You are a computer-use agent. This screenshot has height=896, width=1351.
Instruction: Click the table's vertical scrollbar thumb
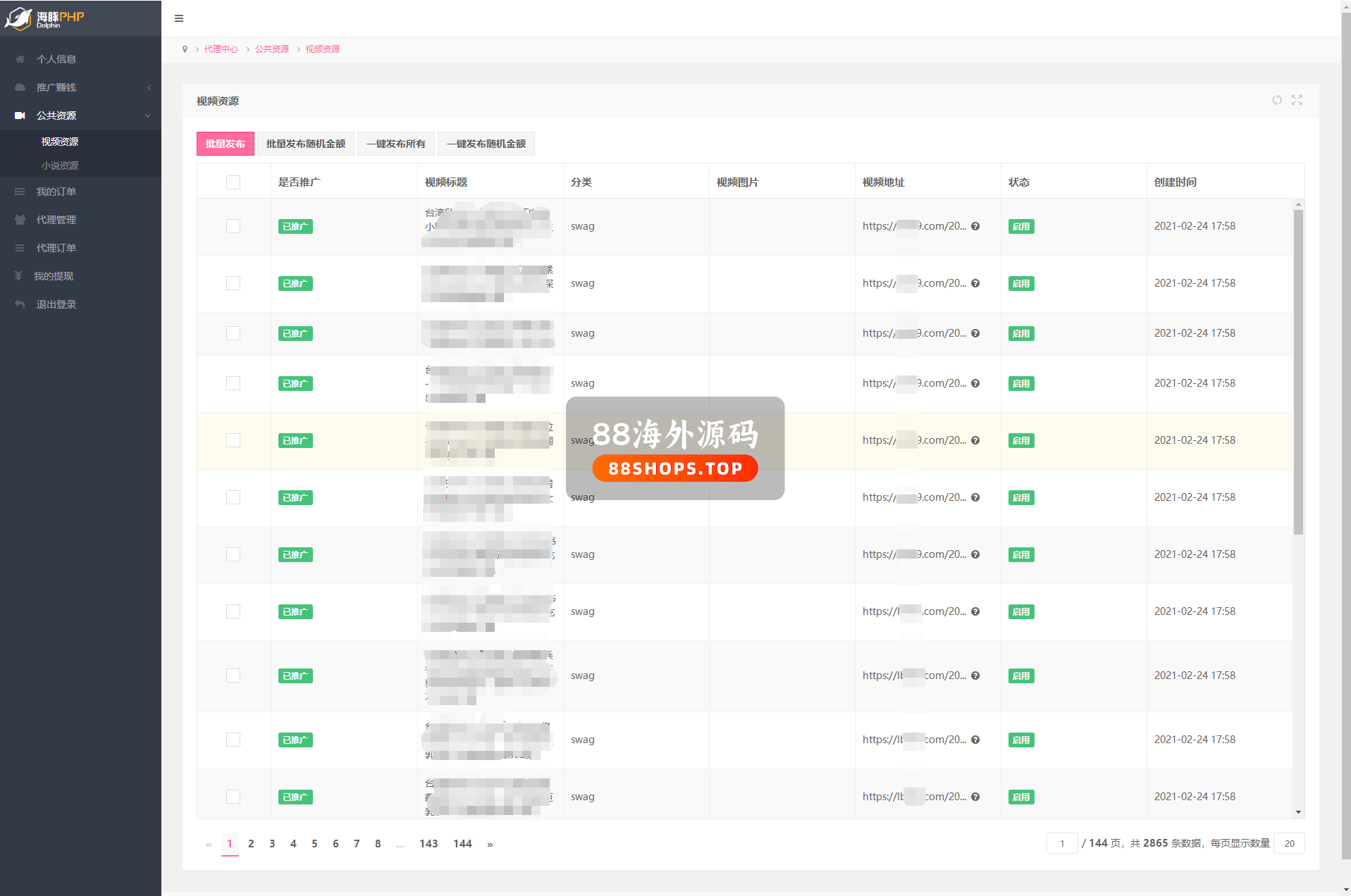point(1298,372)
